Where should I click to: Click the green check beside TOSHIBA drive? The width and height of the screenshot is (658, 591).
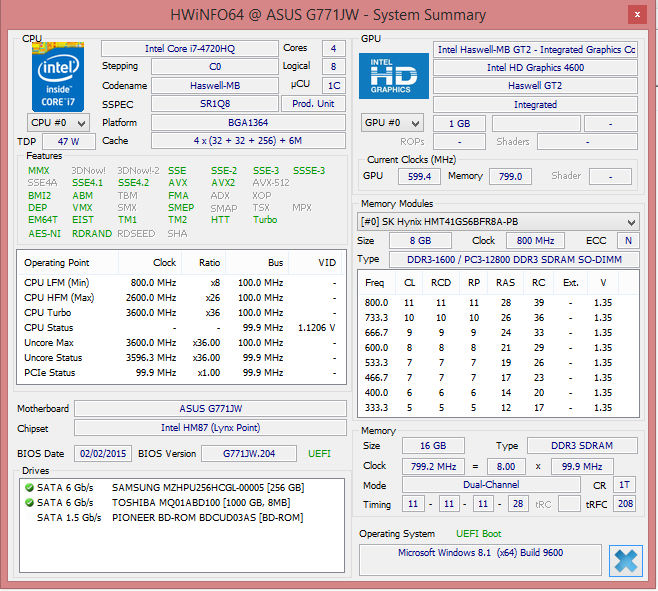pos(29,502)
